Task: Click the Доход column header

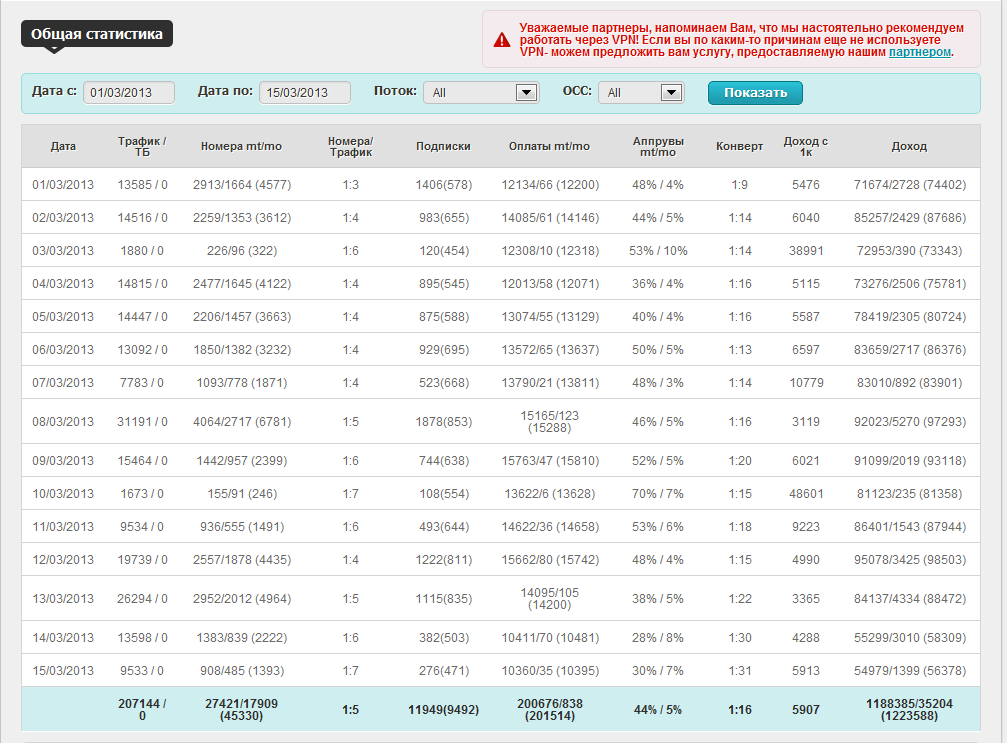Action: coord(909,146)
